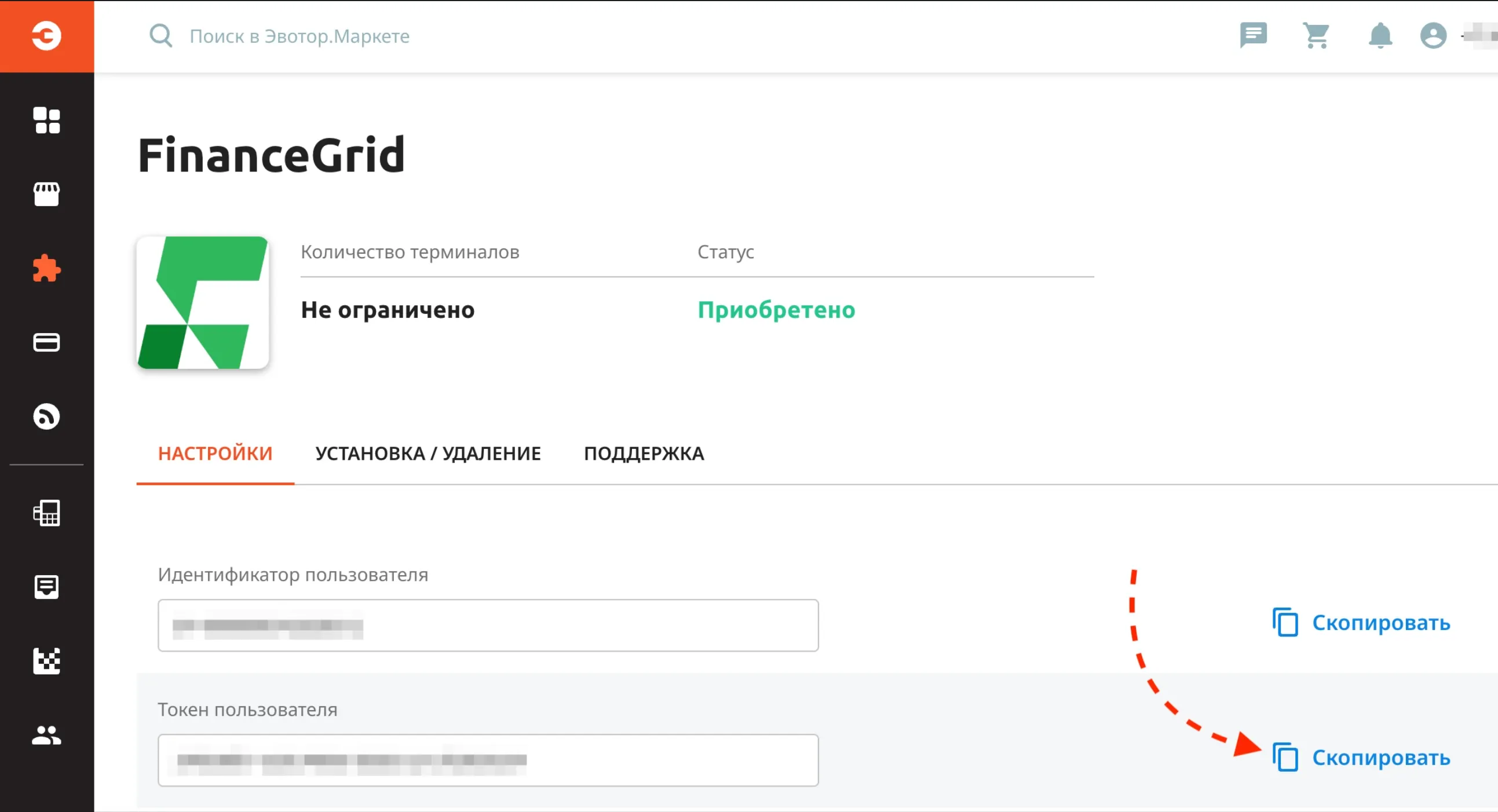Viewport: 1498px width, 812px height.
Task: Click the magnifier search icon
Action: (x=161, y=36)
